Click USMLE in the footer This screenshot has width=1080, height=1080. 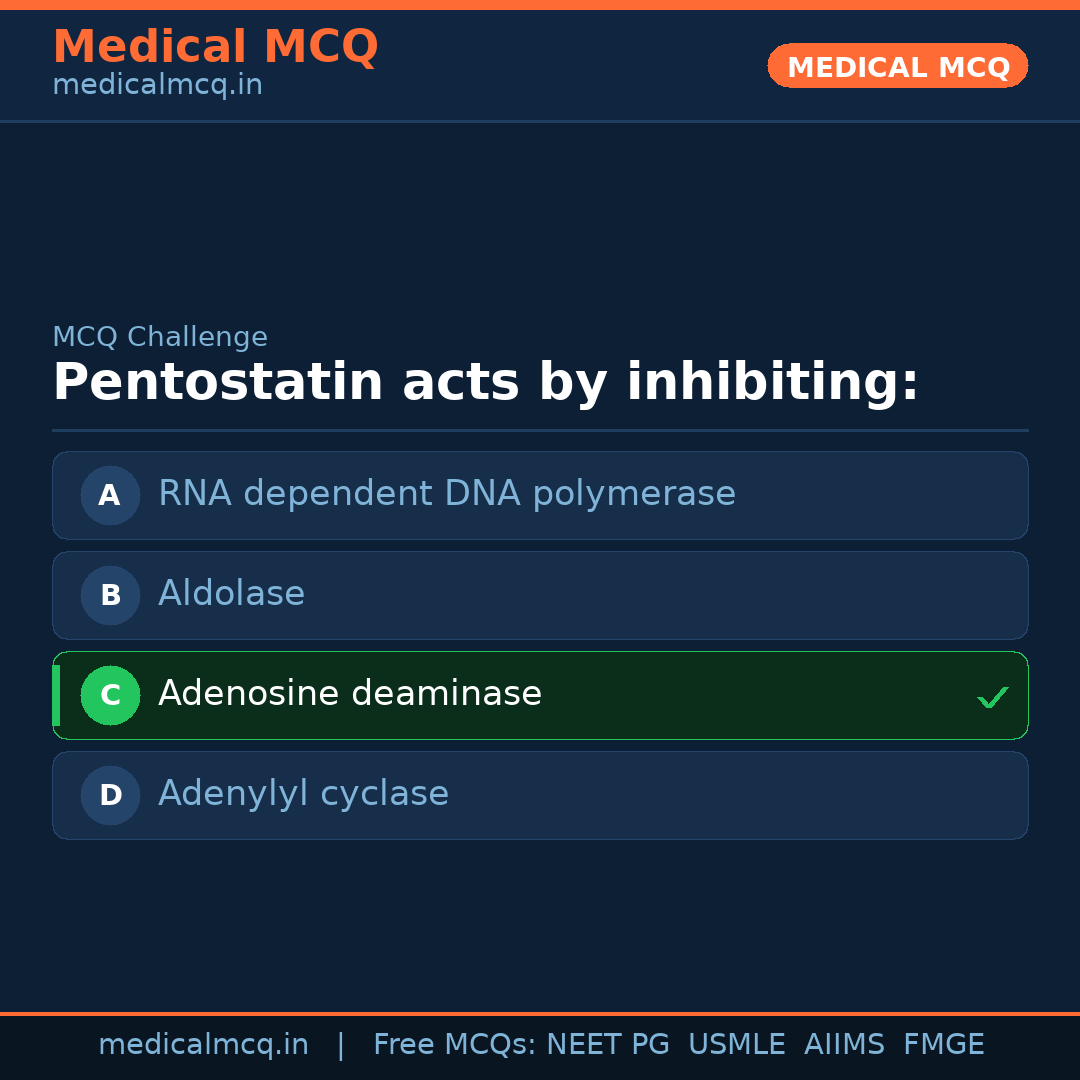tap(736, 1045)
